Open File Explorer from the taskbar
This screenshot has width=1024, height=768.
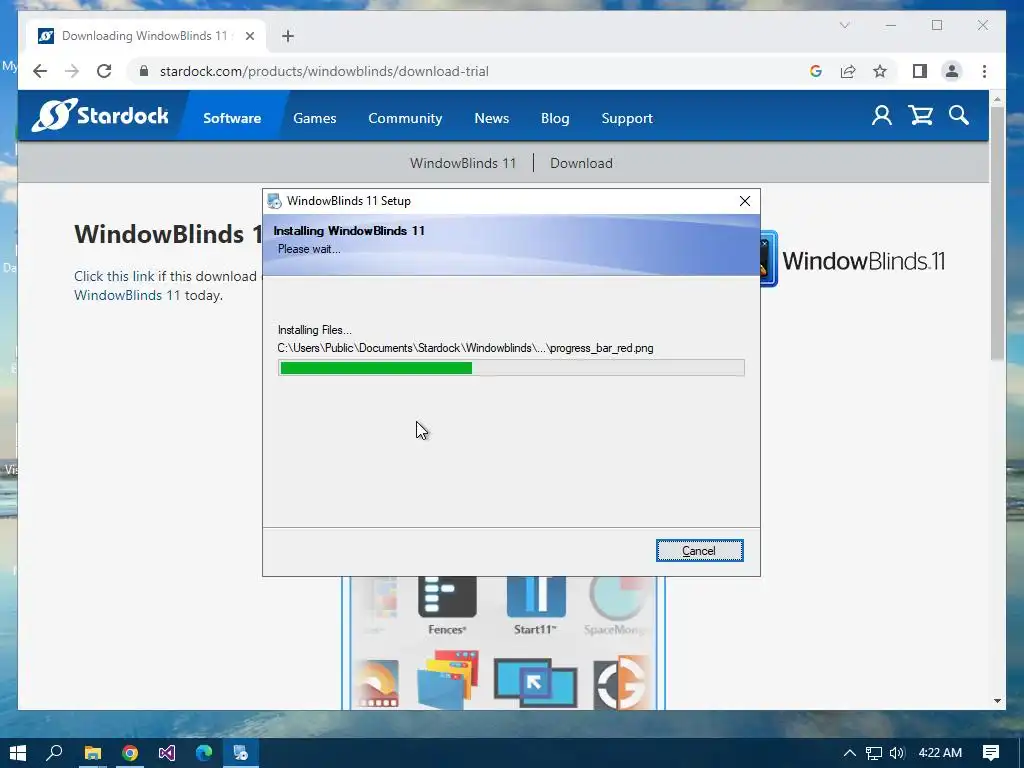93,753
